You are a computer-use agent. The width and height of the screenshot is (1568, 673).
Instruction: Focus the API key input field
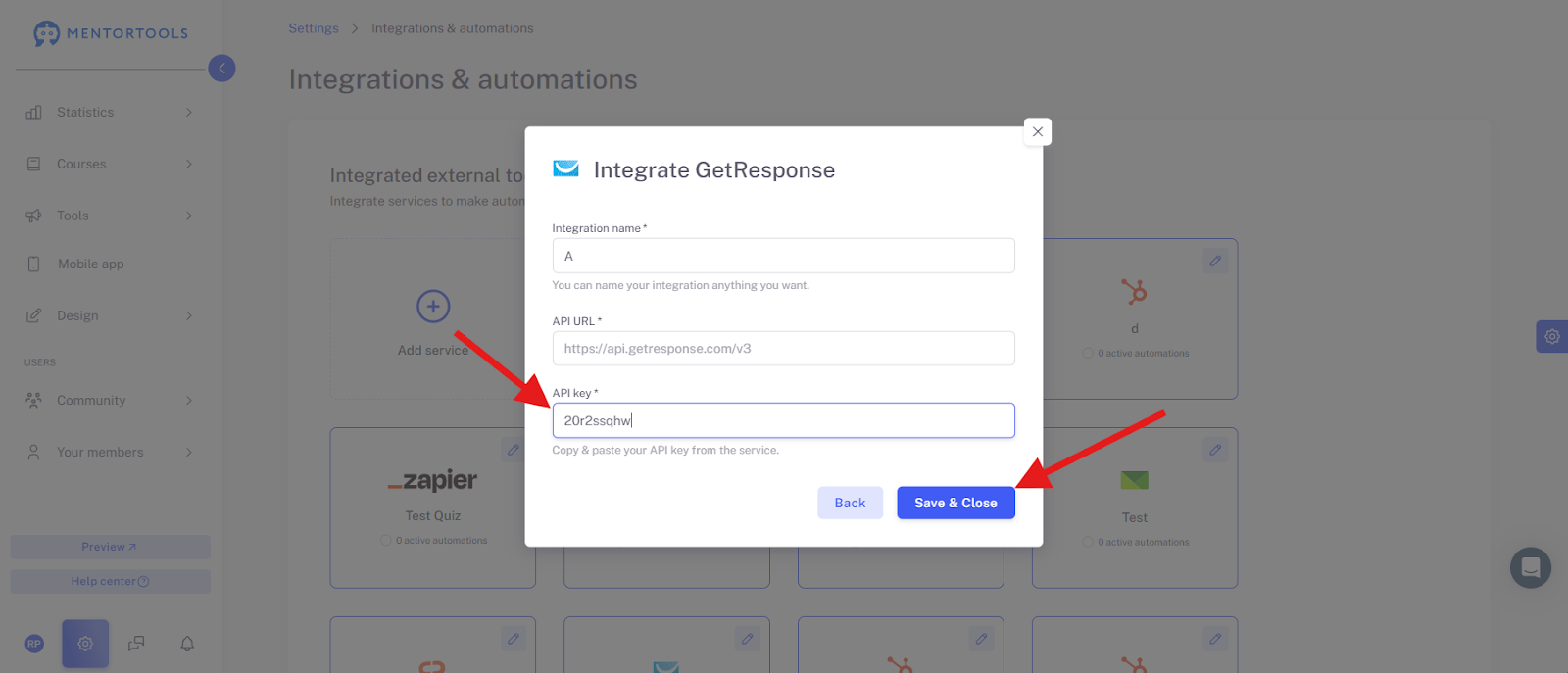(x=783, y=420)
